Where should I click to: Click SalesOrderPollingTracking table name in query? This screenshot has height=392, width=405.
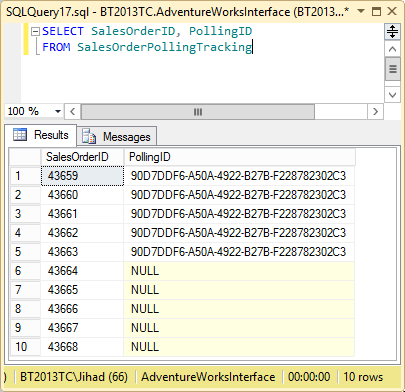pos(164,47)
